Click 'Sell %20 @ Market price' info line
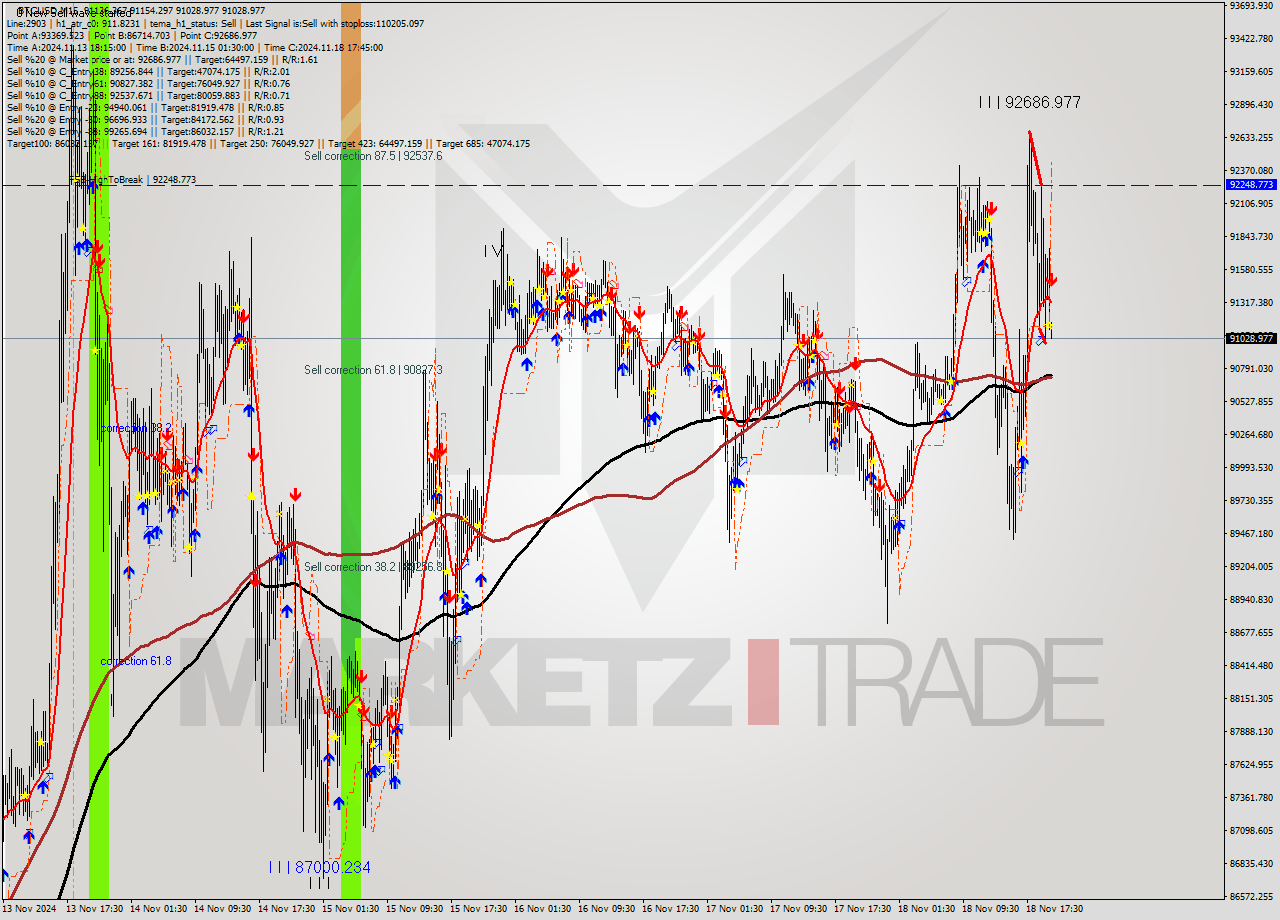The height and width of the screenshot is (920, 1280). 162,59
